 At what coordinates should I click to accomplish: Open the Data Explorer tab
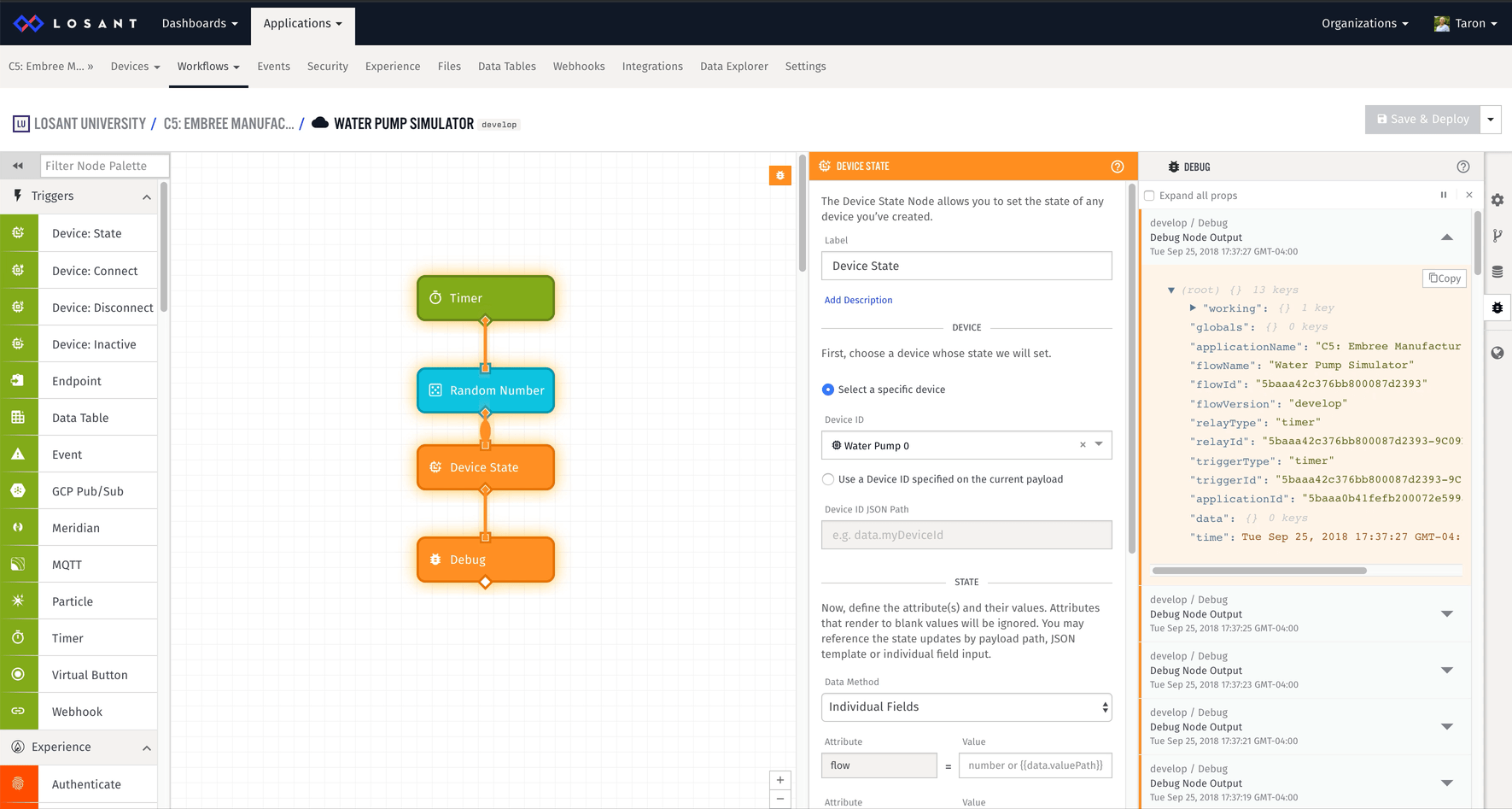click(x=734, y=66)
